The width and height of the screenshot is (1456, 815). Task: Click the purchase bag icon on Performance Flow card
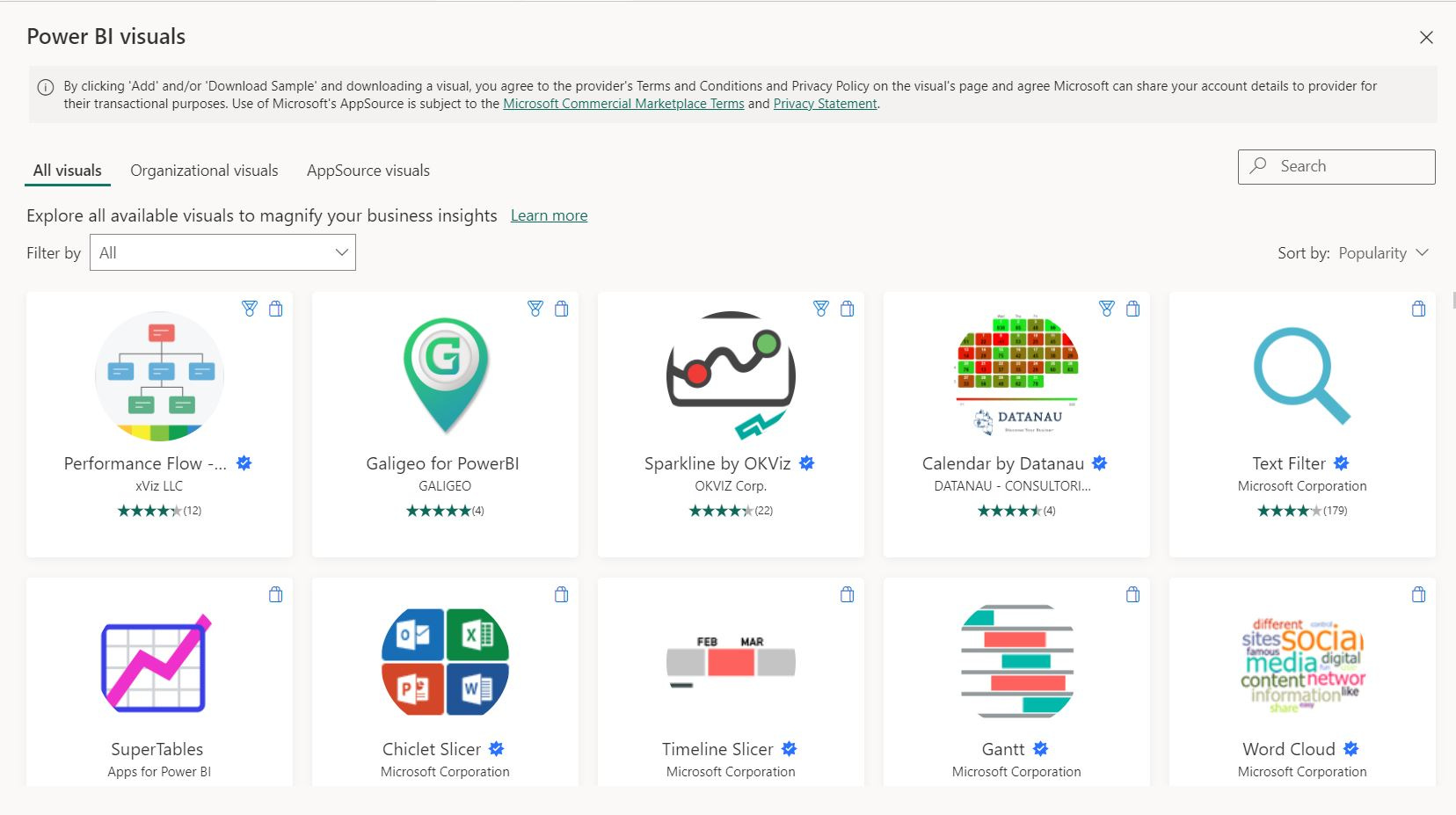coord(276,309)
